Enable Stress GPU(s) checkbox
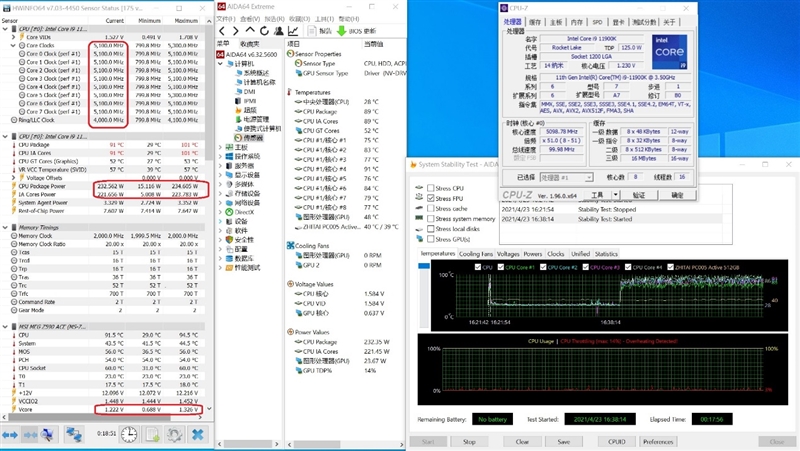 [x=431, y=239]
